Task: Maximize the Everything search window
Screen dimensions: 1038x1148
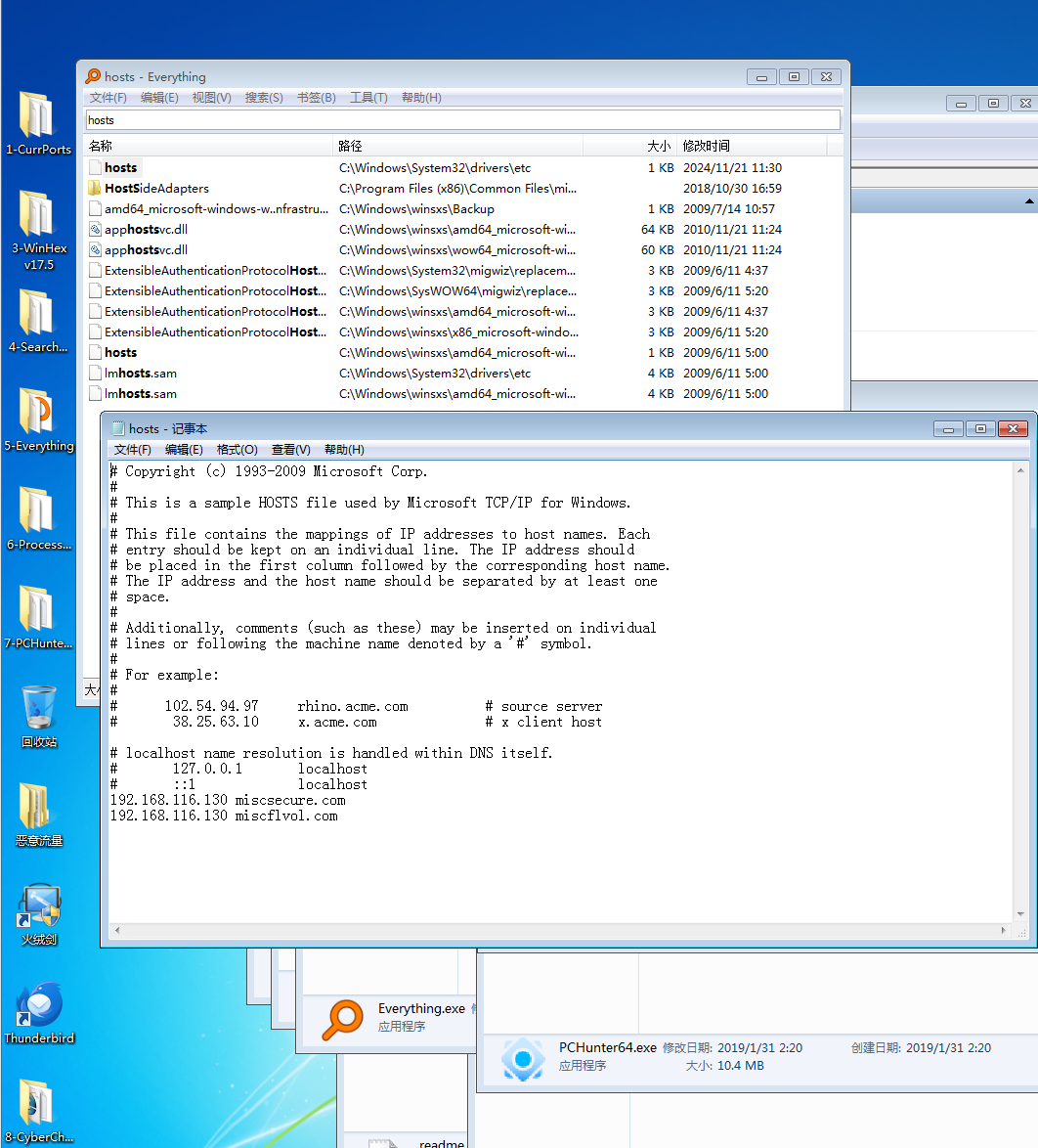Action: pos(795,77)
